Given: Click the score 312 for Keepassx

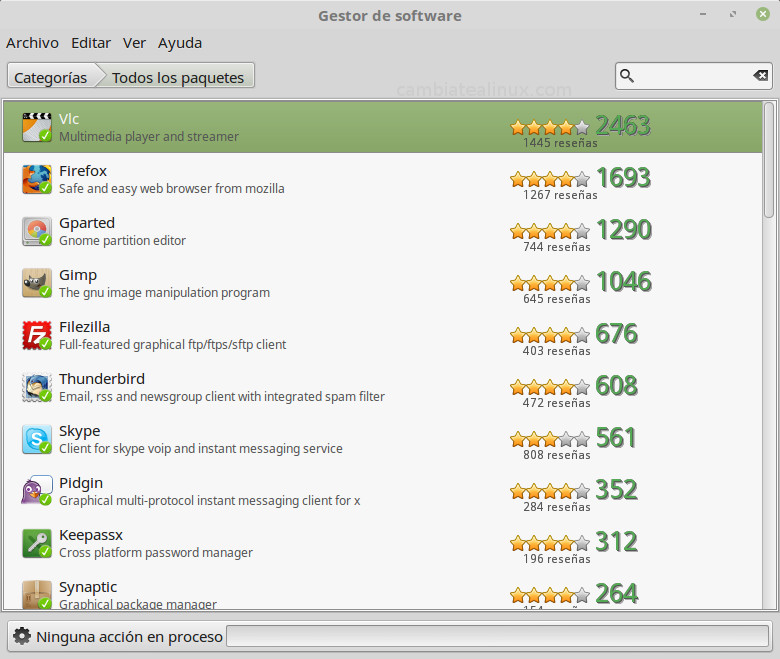Looking at the screenshot, I should 616,542.
